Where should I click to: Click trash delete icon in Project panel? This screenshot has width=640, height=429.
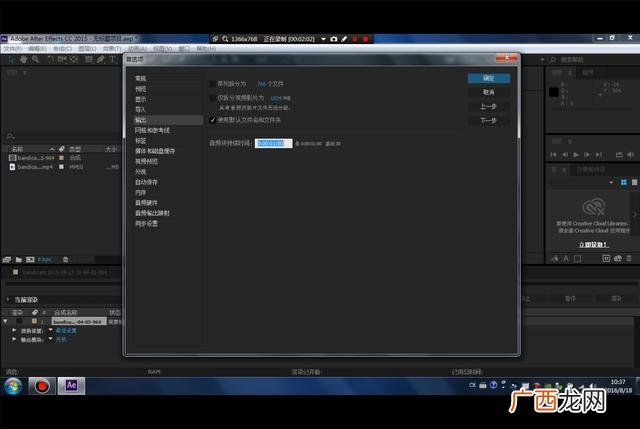tap(65, 260)
